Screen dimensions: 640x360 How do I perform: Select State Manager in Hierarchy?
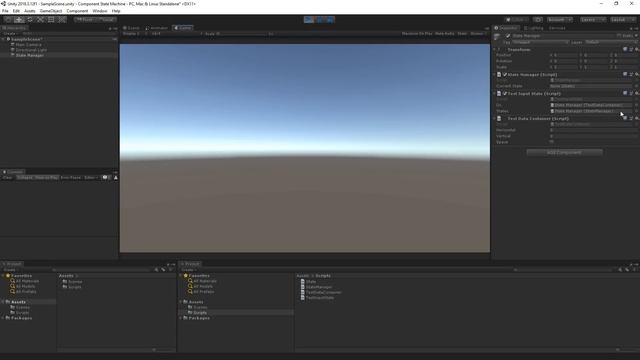coord(29,55)
